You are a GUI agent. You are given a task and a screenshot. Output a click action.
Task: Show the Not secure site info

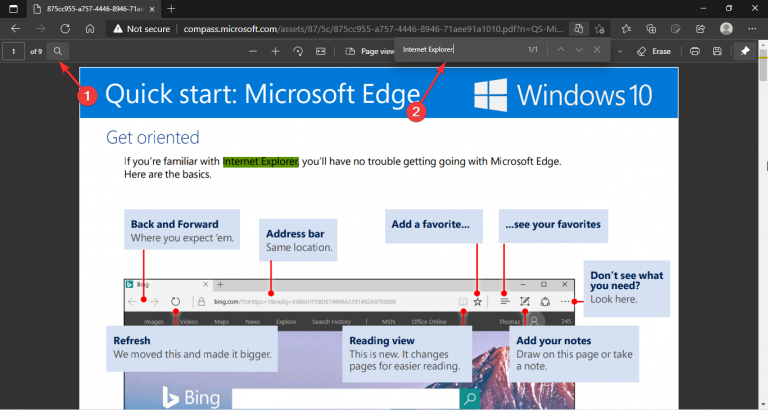[141, 29]
